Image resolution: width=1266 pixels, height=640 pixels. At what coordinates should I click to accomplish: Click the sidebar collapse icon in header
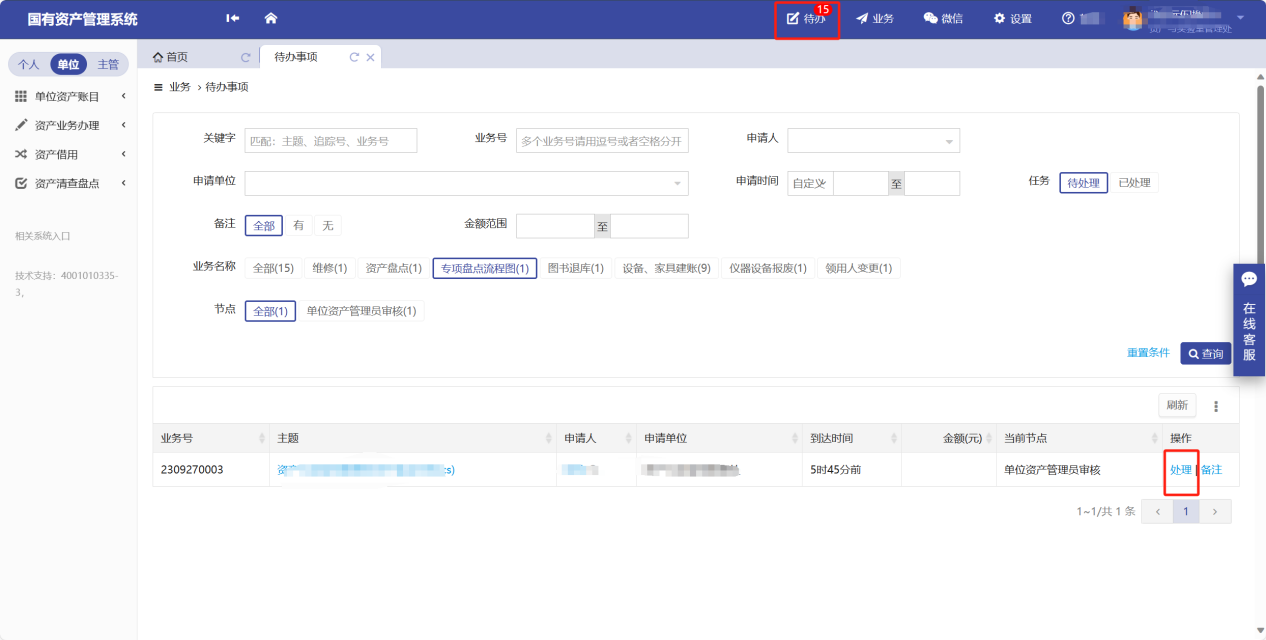tap(233, 19)
